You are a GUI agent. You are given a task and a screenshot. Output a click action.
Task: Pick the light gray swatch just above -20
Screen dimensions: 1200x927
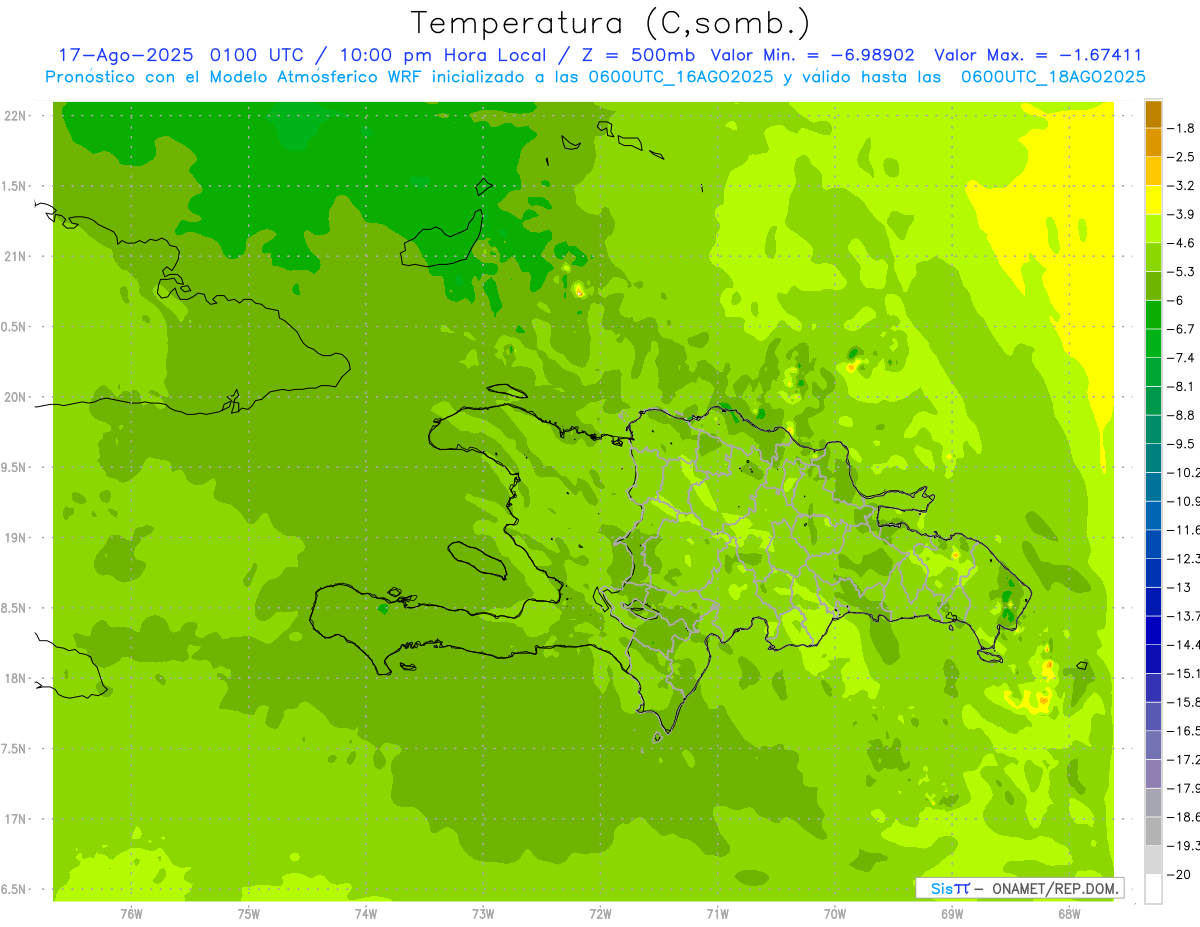(1153, 860)
